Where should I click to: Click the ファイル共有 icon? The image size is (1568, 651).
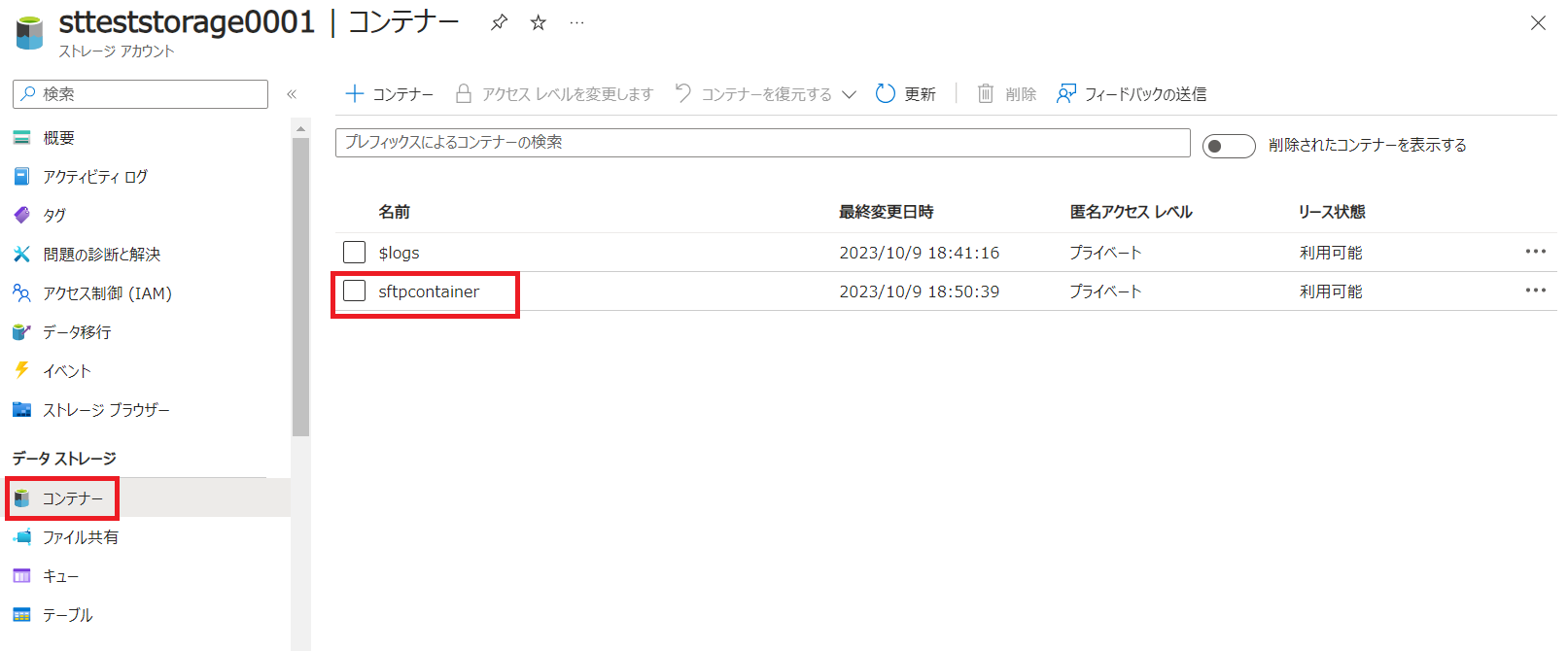pos(21,536)
